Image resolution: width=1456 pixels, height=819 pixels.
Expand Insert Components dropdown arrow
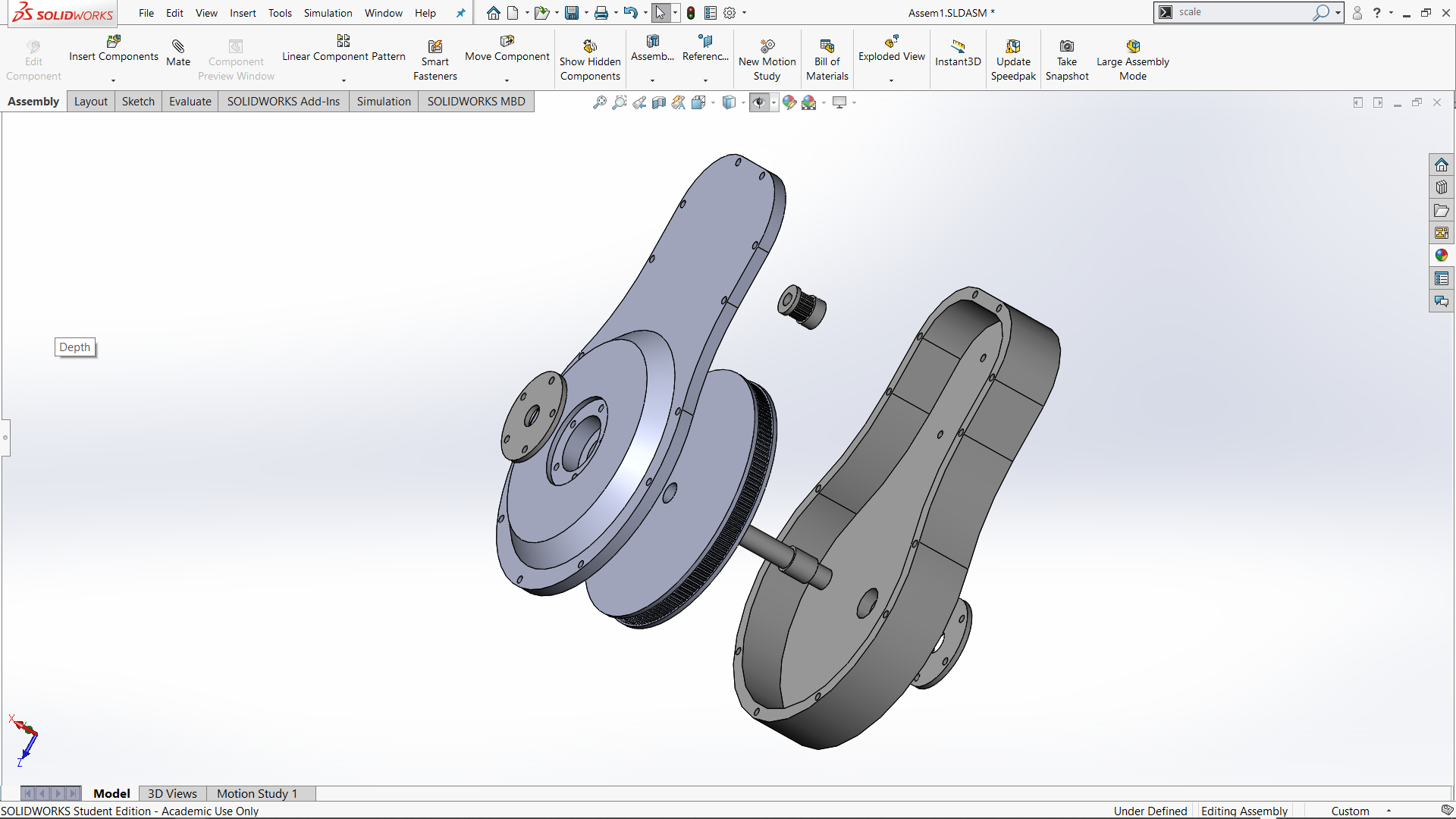tap(113, 80)
